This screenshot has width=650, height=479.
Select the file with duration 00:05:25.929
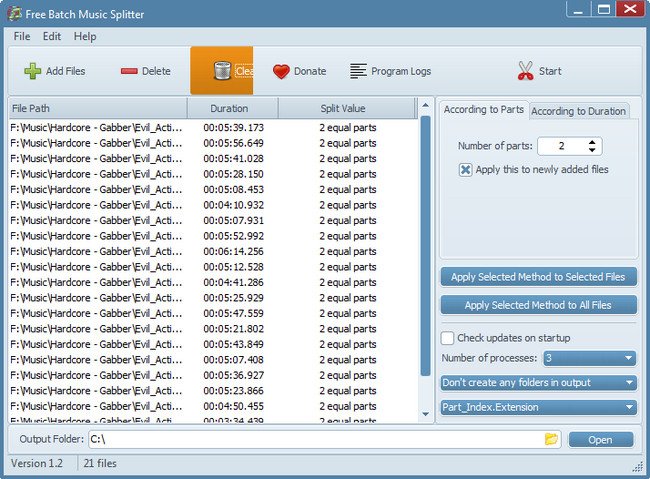pos(213,298)
